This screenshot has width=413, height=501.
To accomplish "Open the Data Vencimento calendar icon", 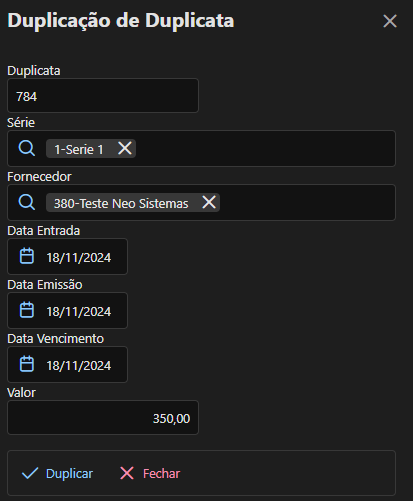I will (x=27, y=364).
